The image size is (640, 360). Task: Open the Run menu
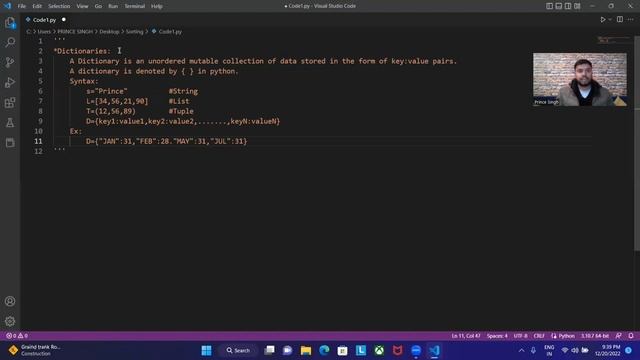coord(113,6)
